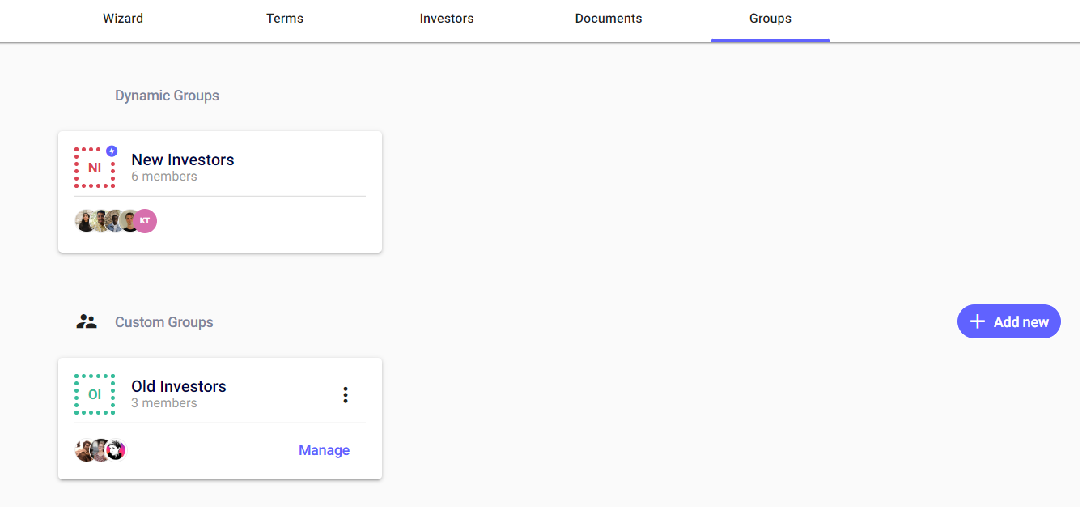Image resolution: width=1080 pixels, height=507 pixels.
Task: Open Manage for Old Investors group
Action: (324, 451)
